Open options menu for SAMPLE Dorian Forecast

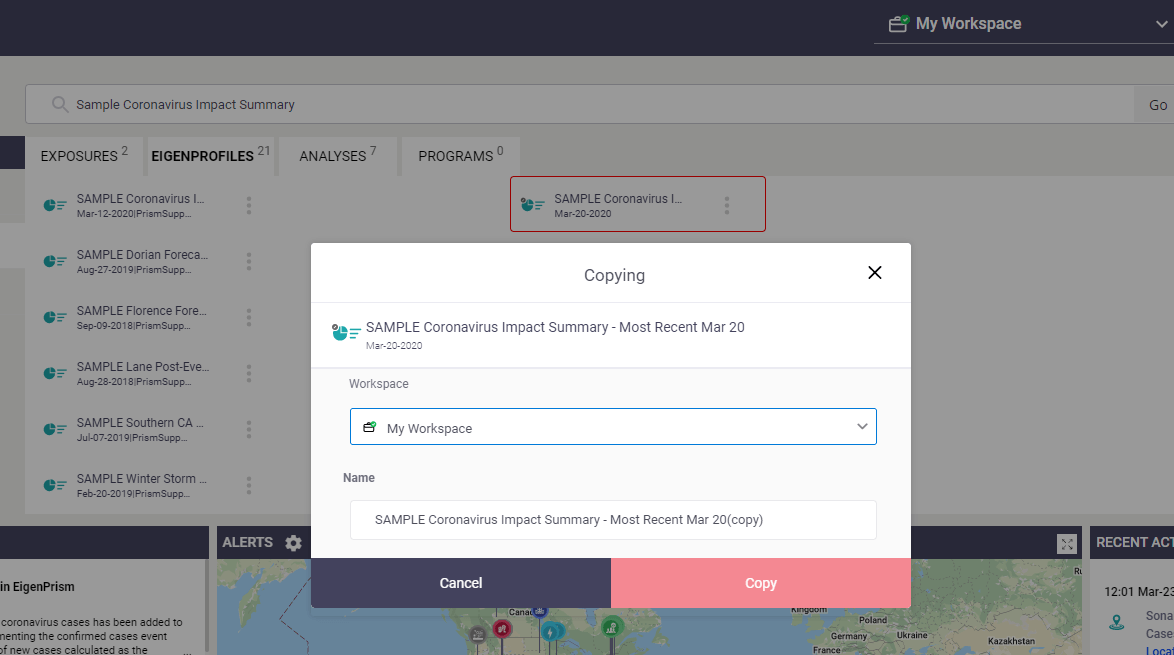[x=249, y=261]
